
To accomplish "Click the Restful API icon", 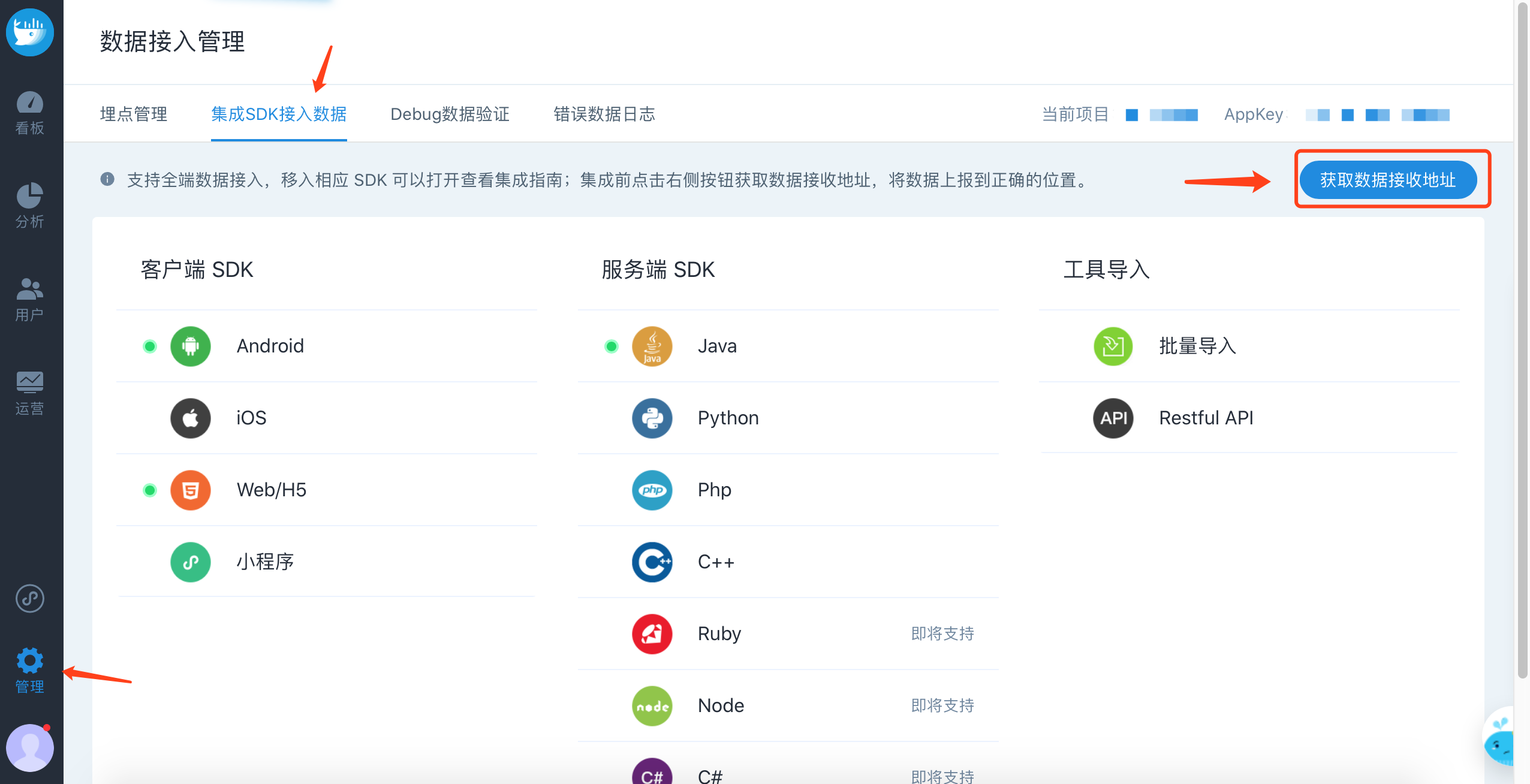I will coord(1113,418).
